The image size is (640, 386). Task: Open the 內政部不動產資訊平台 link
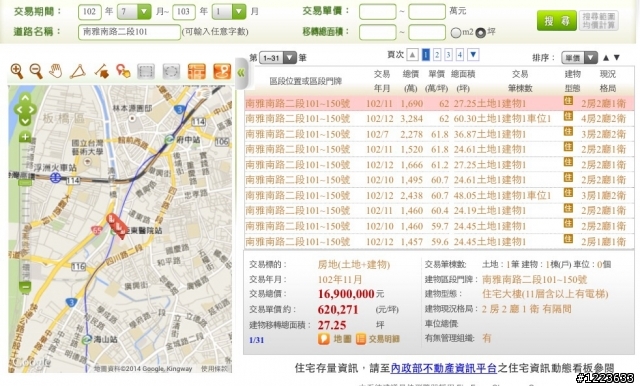coord(444,368)
